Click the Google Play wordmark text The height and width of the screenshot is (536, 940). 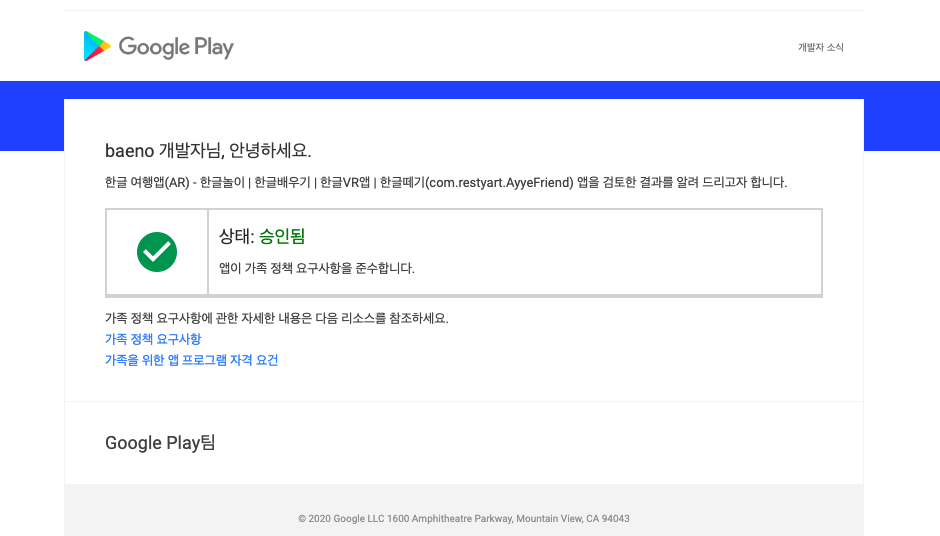176,47
